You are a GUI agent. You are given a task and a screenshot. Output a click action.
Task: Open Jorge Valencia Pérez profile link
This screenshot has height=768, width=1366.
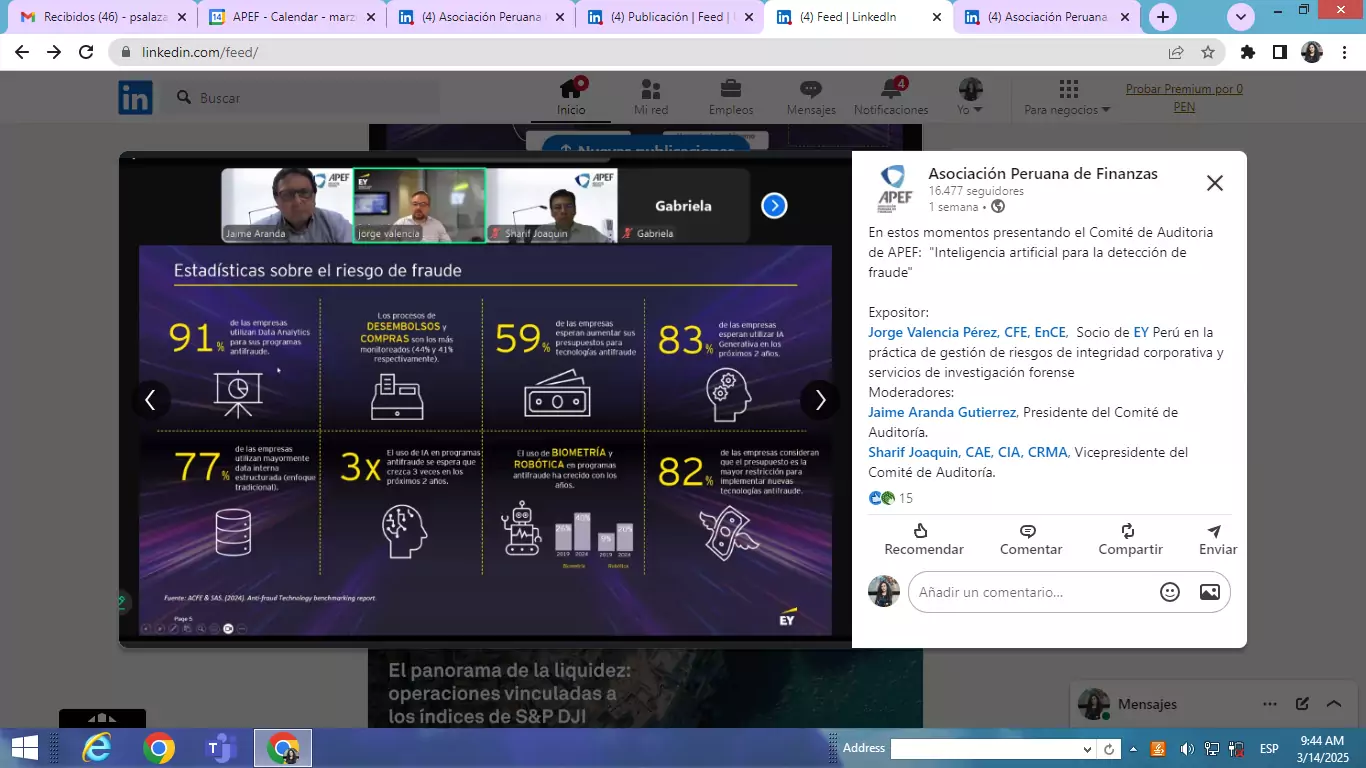966,332
